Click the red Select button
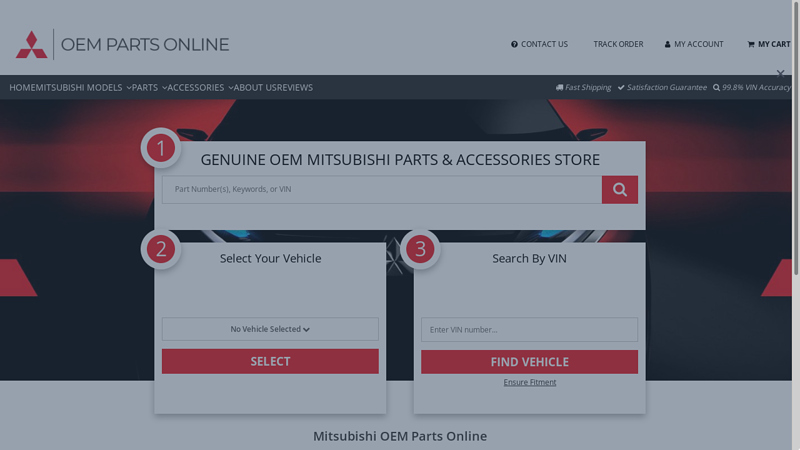 coord(270,361)
